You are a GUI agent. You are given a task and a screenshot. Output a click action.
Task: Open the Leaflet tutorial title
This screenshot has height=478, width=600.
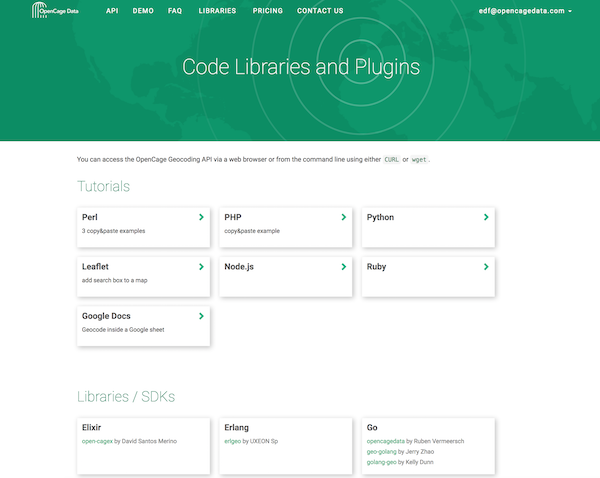click(95, 266)
